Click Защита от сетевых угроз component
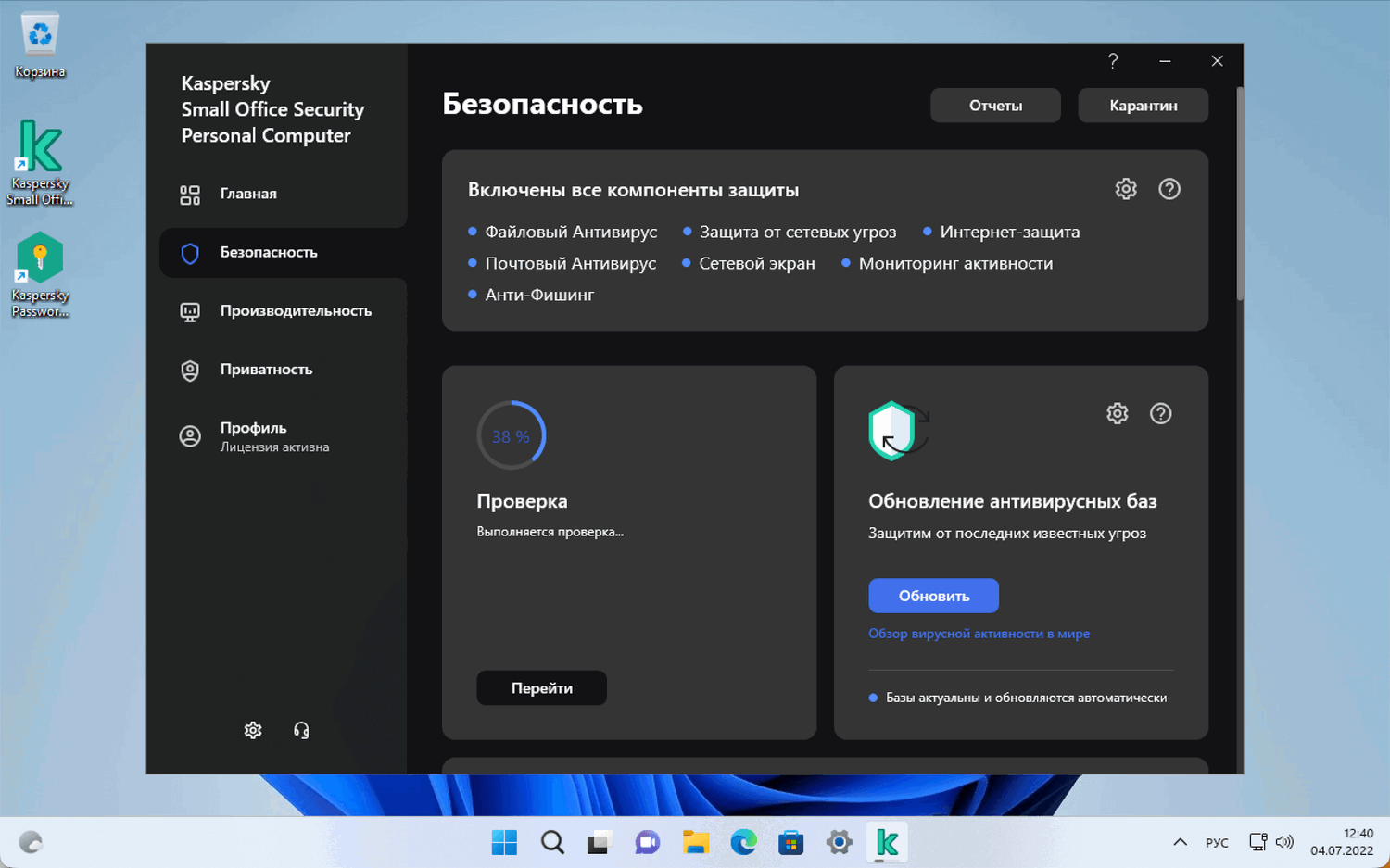 [798, 232]
